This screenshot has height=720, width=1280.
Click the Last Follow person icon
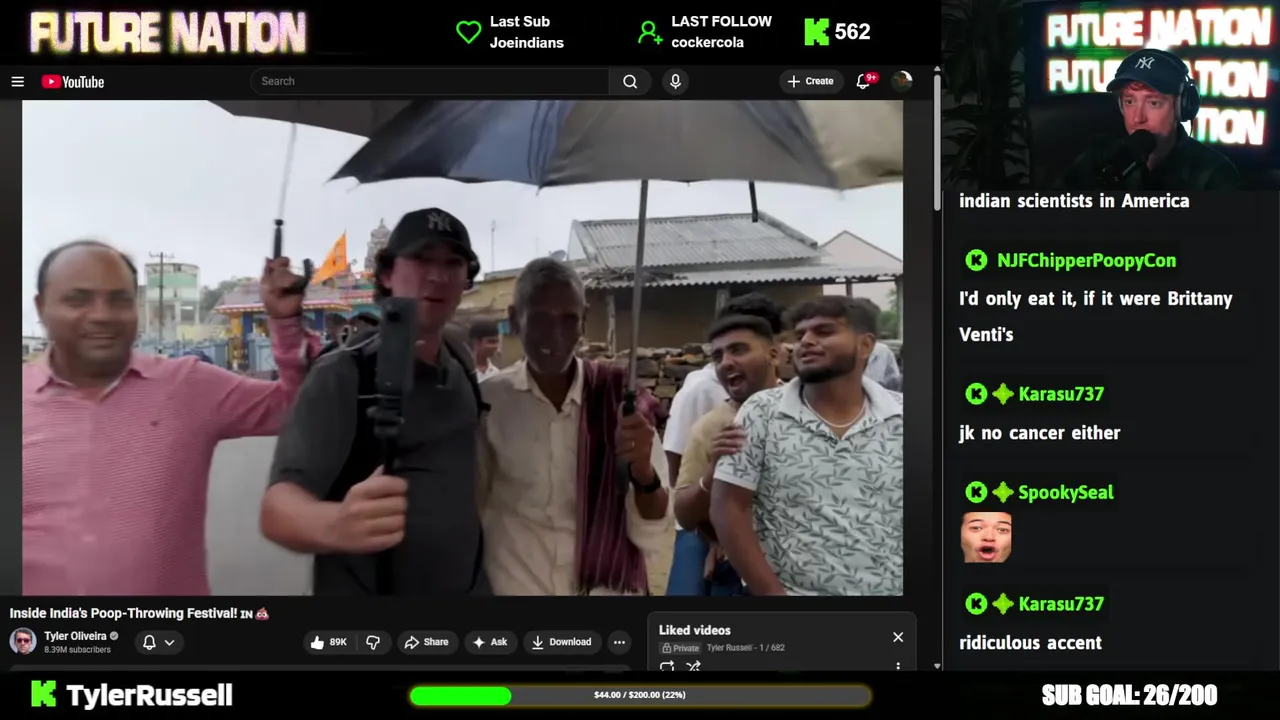tap(650, 32)
